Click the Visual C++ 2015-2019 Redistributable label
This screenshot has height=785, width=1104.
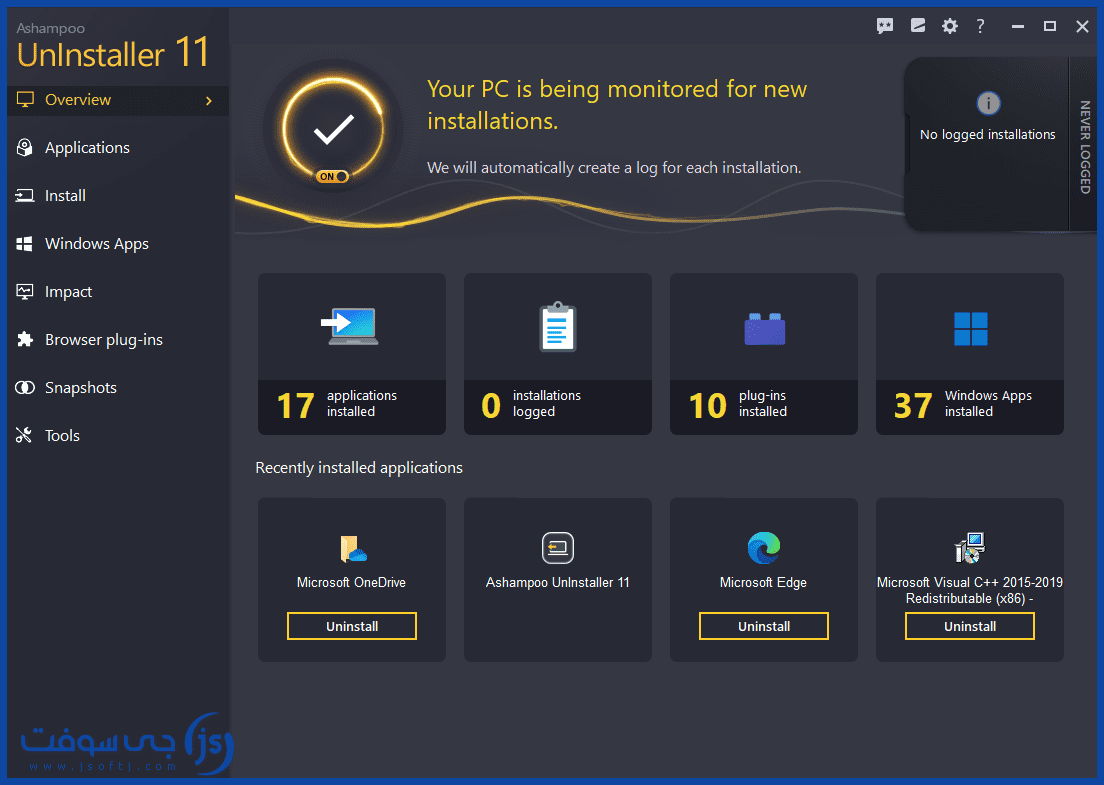[x=970, y=590]
